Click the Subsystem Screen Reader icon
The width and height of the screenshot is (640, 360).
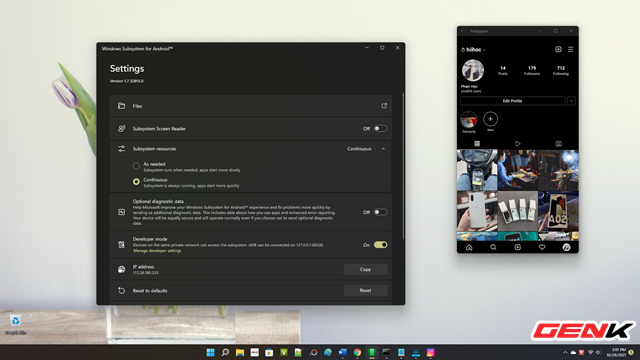coord(121,129)
